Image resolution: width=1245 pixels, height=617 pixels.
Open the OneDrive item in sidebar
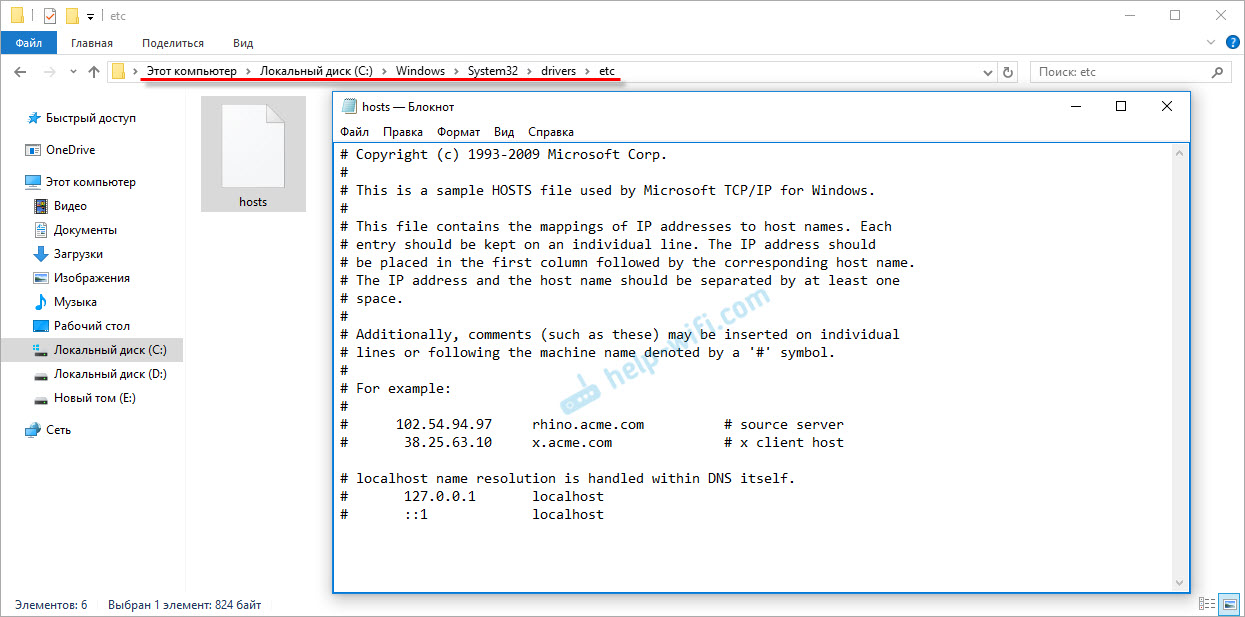(70, 150)
